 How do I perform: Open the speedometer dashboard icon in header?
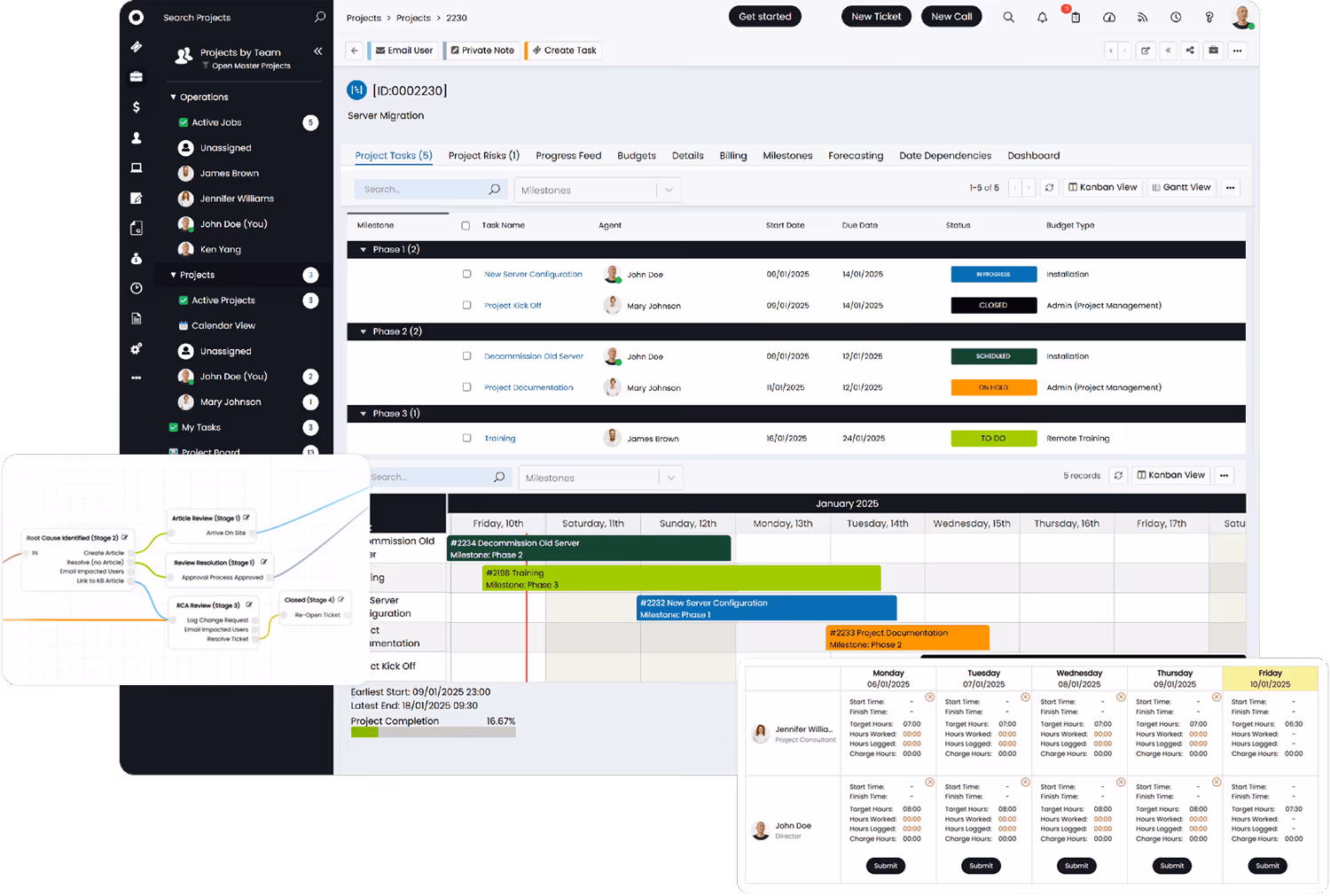click(x=1108, y=17)
